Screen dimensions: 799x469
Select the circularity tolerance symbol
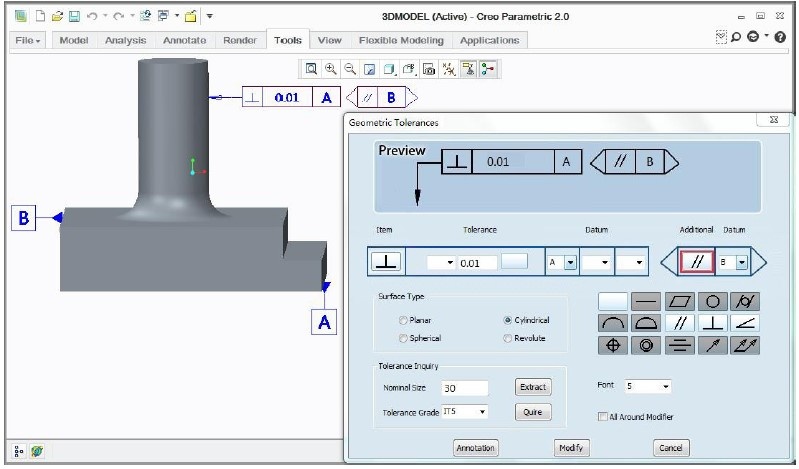712,302
